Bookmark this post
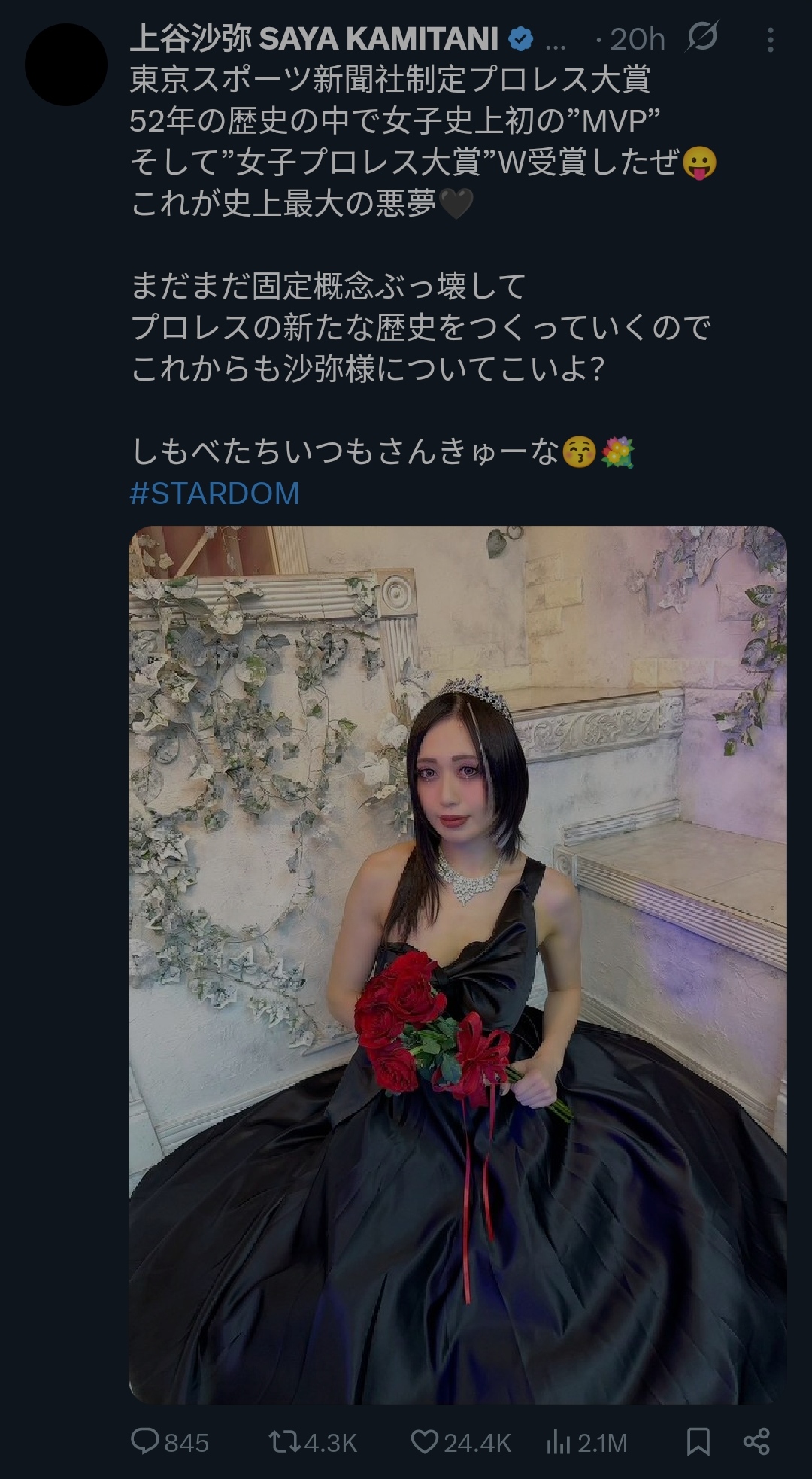The image size is (812, 1479). pos(698,1441)
